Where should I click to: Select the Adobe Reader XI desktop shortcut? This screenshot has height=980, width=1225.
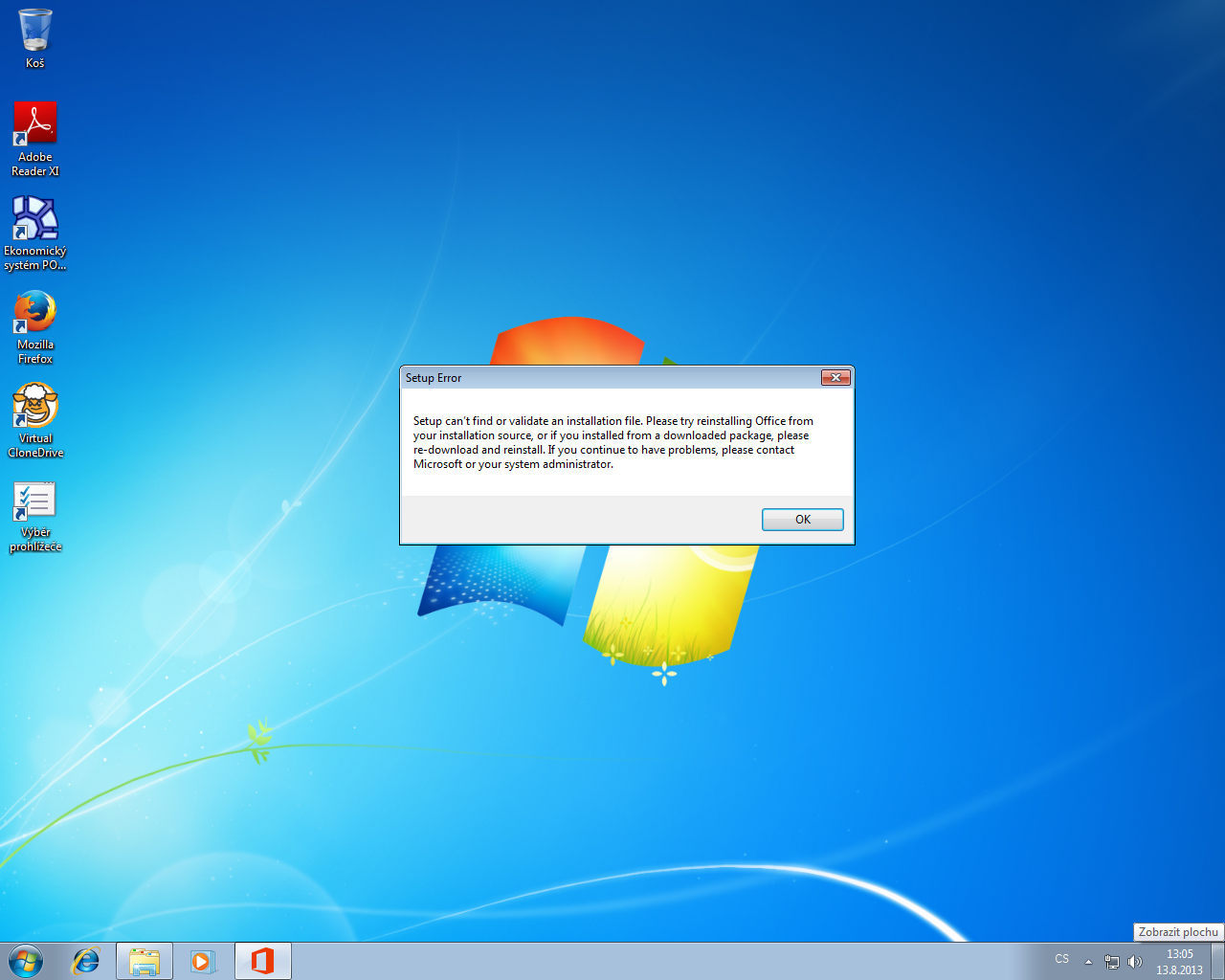point(35,139)
